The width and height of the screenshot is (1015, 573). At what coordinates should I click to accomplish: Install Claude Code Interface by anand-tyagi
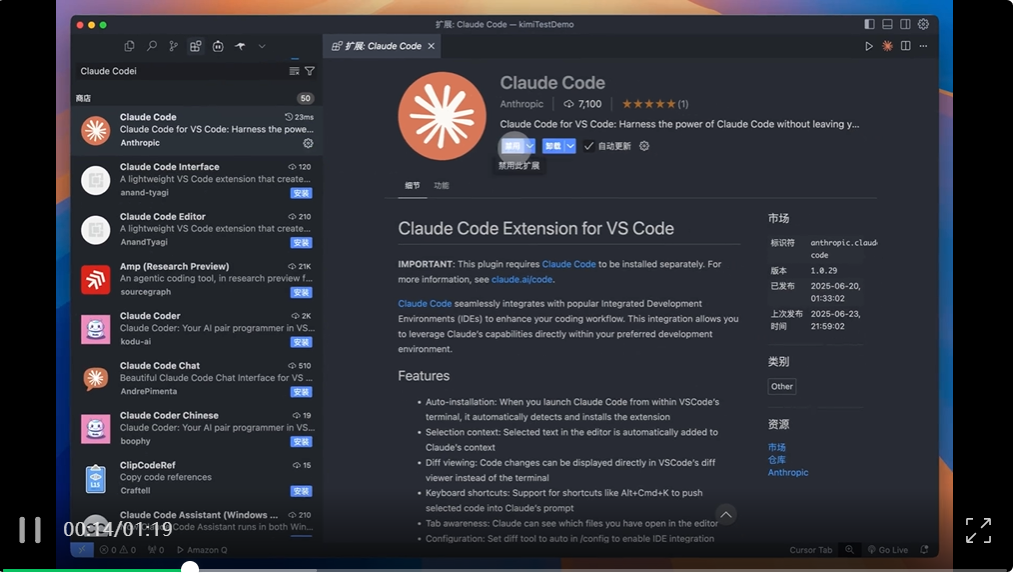point(302,193)
